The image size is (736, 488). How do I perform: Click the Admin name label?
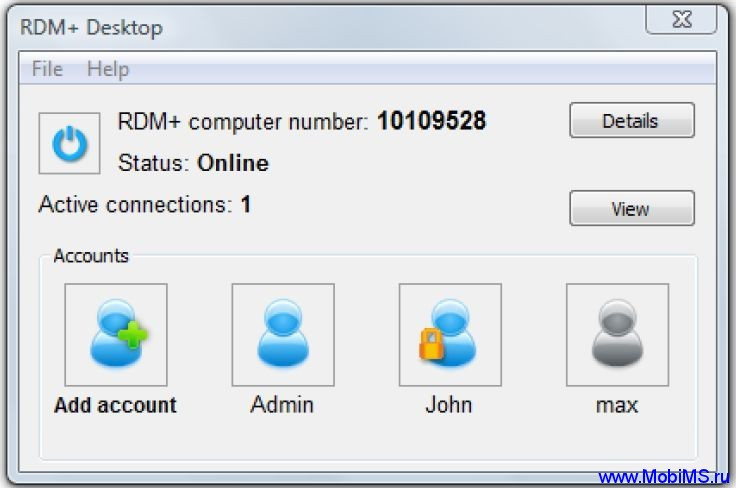tap(282, 404)
